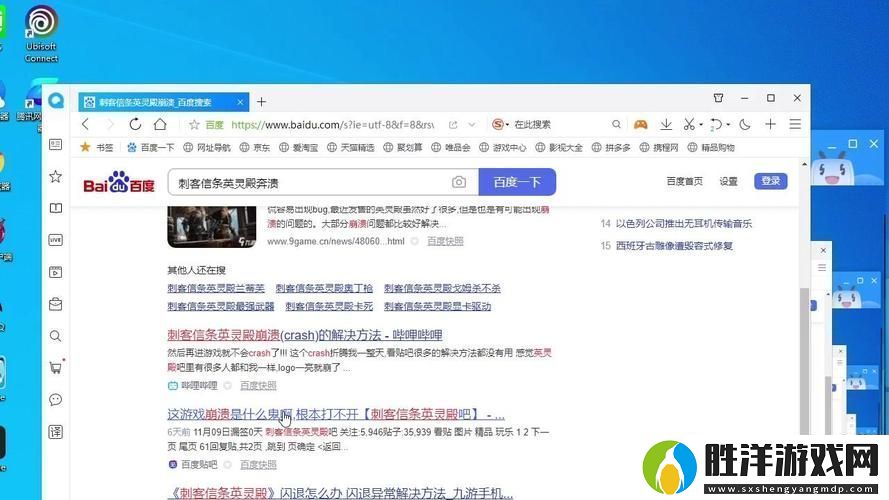Open the 哔哩哔哩 crash solution result title
889x500 pixels.
pyautogui.click(x=304, y=335)
